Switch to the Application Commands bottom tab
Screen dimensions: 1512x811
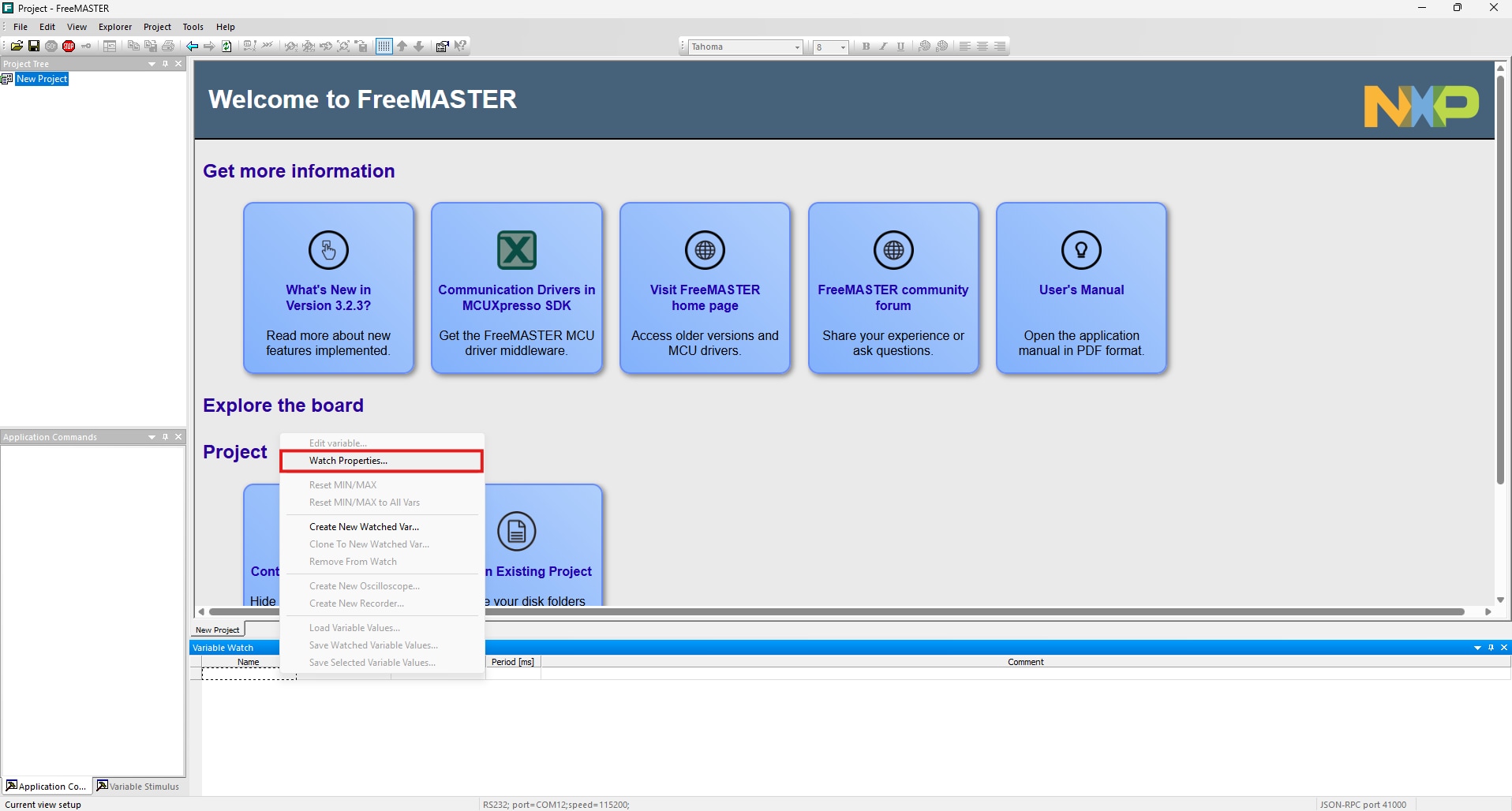(47, 787)
